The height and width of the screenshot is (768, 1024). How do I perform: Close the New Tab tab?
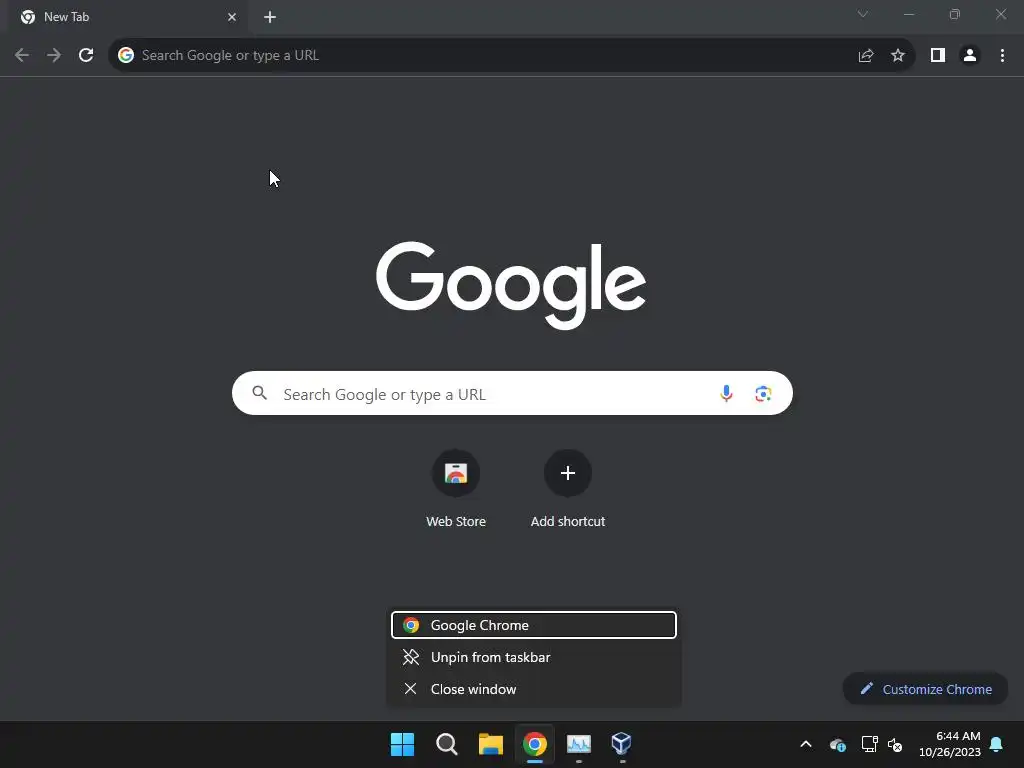click(x=232, y=17)
